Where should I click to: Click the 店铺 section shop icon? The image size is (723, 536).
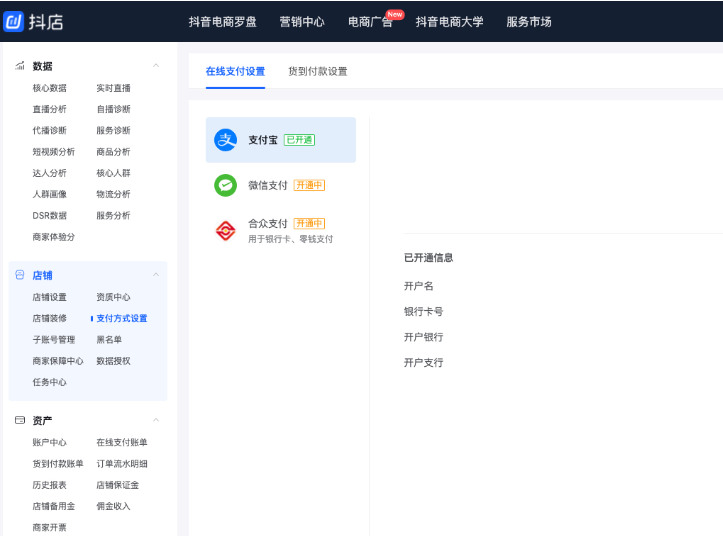(x=20, y=275)
